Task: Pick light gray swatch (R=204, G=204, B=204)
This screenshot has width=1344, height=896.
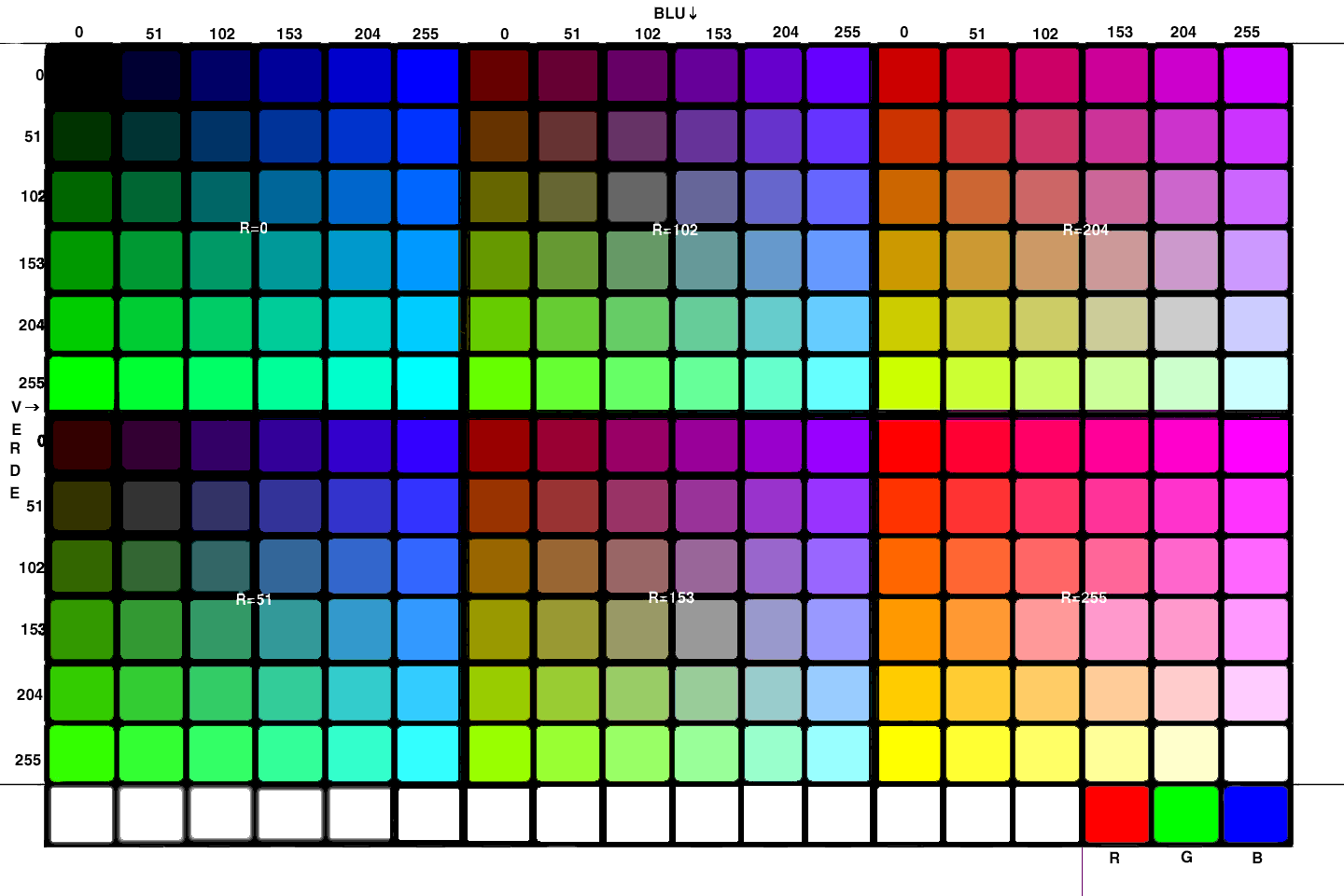Action: pyautogui.click(x=1186, y=323)
